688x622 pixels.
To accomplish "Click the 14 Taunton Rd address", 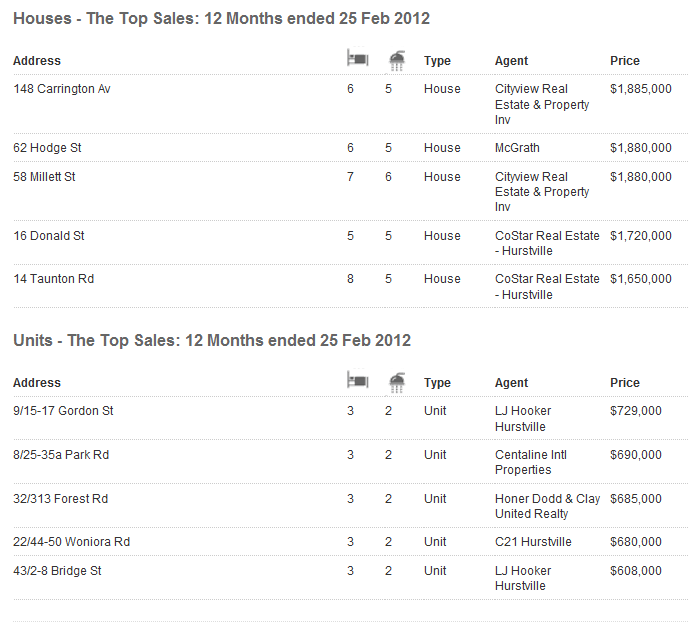I will [x=54, y=279].
